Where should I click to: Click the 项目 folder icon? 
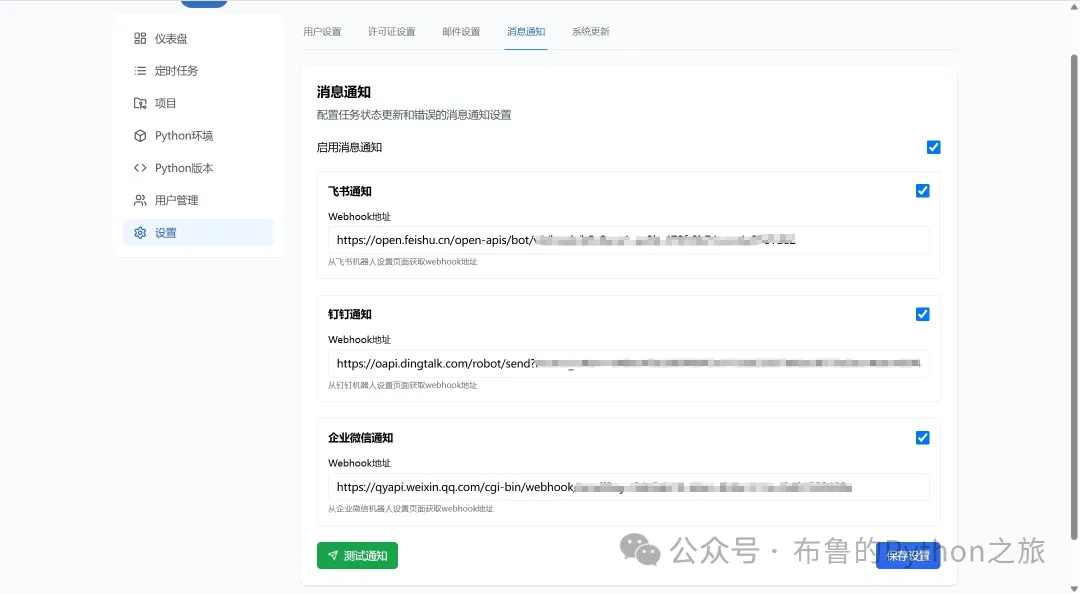point(140,103)
